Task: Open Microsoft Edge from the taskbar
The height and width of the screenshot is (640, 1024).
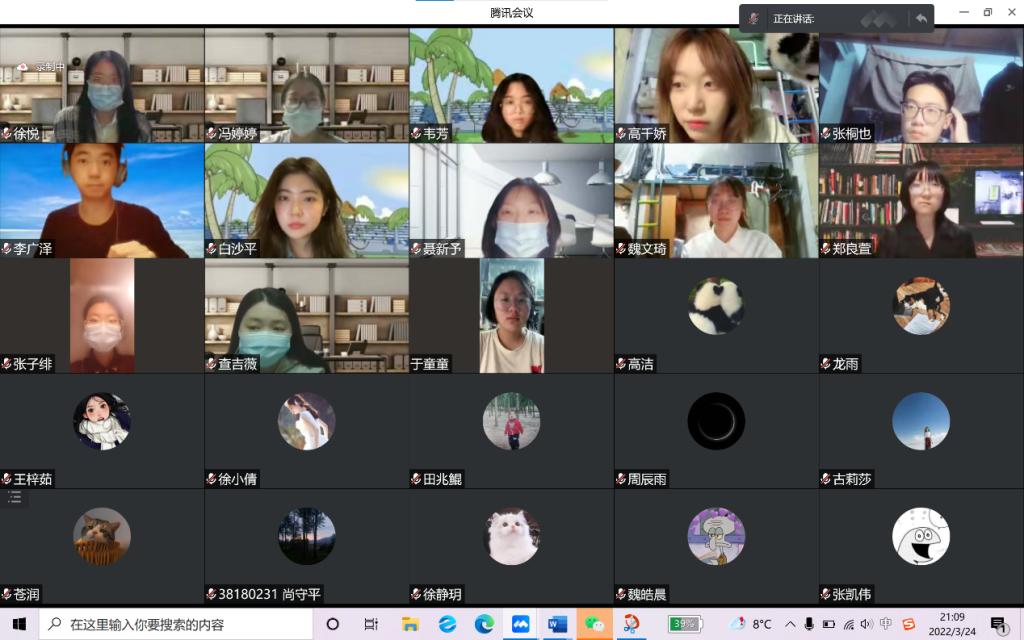Action: 484,624
